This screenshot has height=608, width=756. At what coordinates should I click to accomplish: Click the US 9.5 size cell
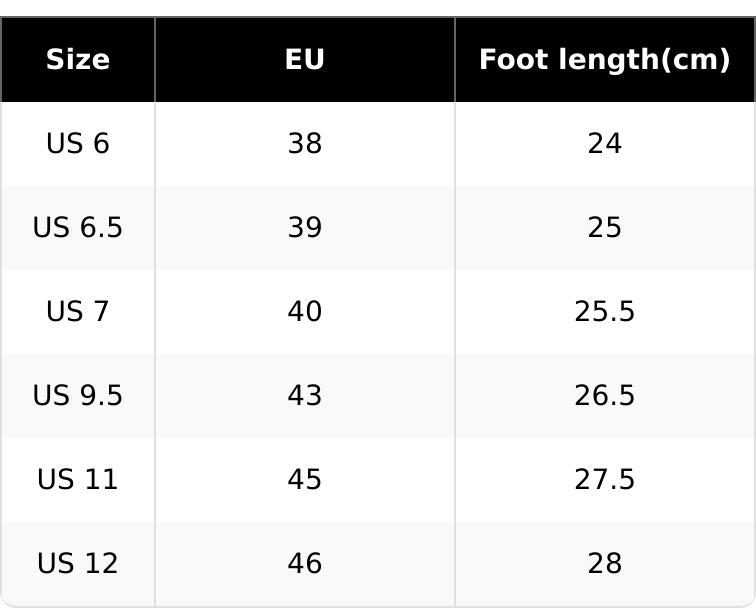pyautogui.click(x=78, y=396)
